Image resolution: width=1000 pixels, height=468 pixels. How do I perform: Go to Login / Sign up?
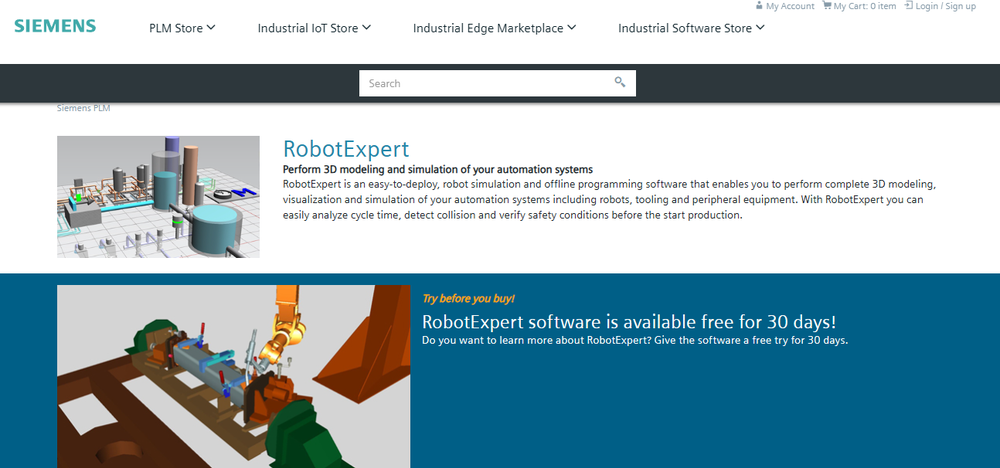945,6
